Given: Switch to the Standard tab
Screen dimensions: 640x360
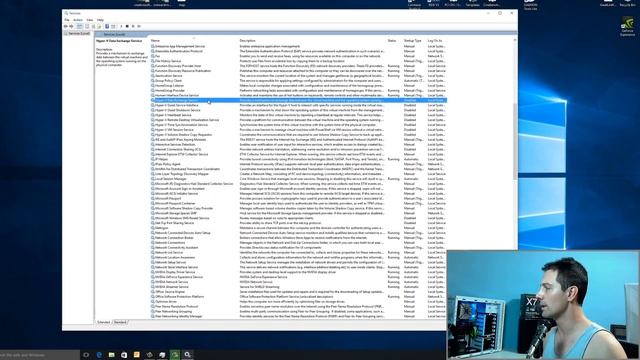Looking at the screenshot, I should pos(120,322).
